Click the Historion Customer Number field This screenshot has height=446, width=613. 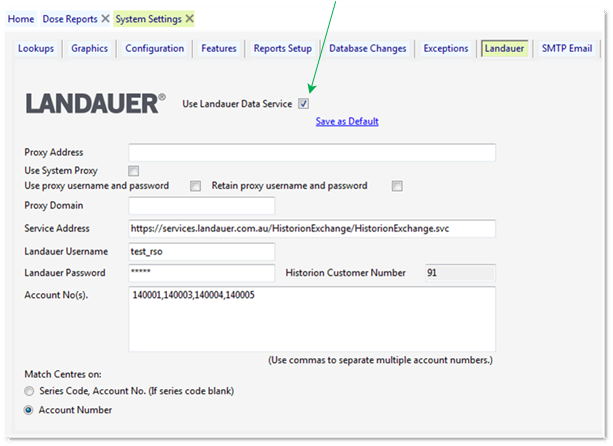pos(460,273)
